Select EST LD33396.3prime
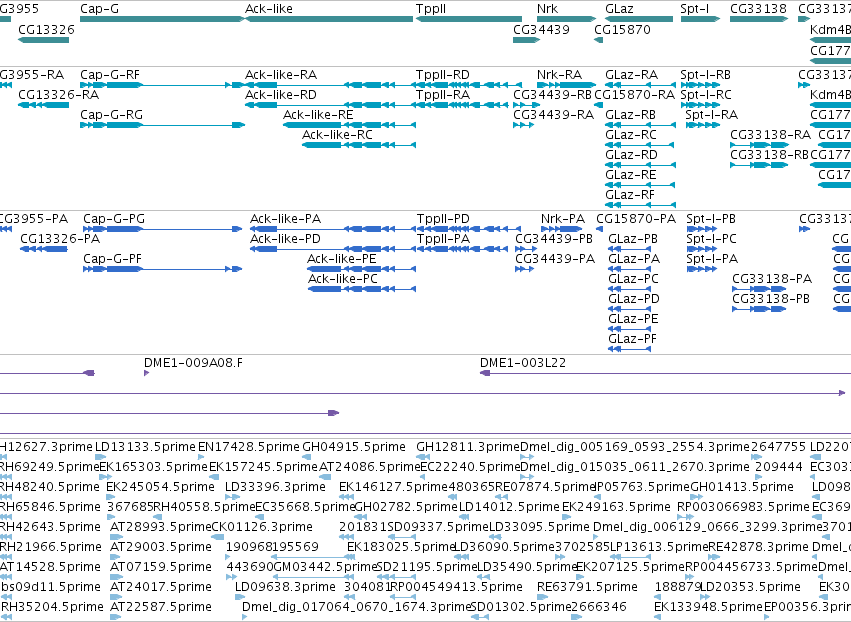The width and height of the screenshot is (851, 622). point(232,497)
